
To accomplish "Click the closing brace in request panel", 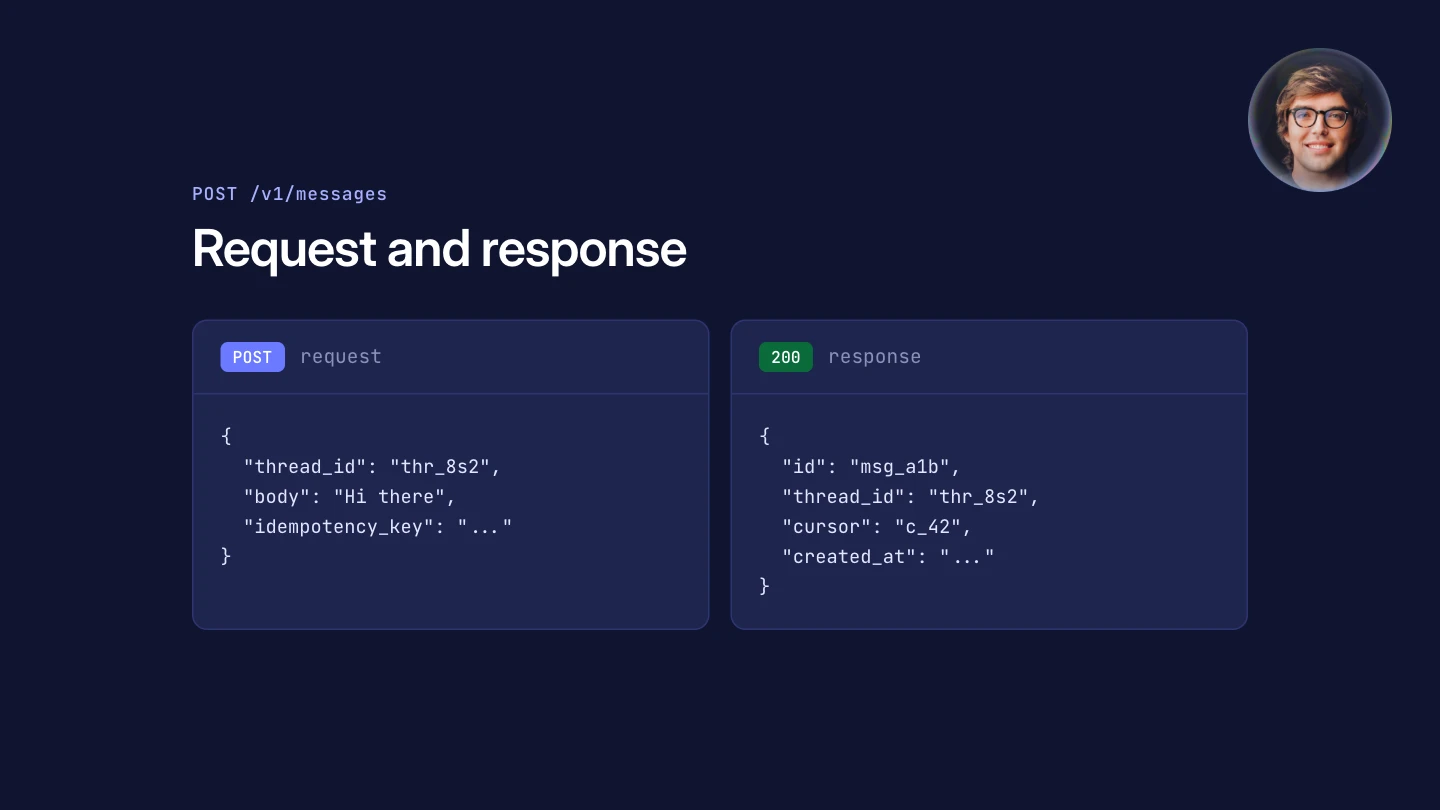I will pyautogui.click(x=226, y=557).
